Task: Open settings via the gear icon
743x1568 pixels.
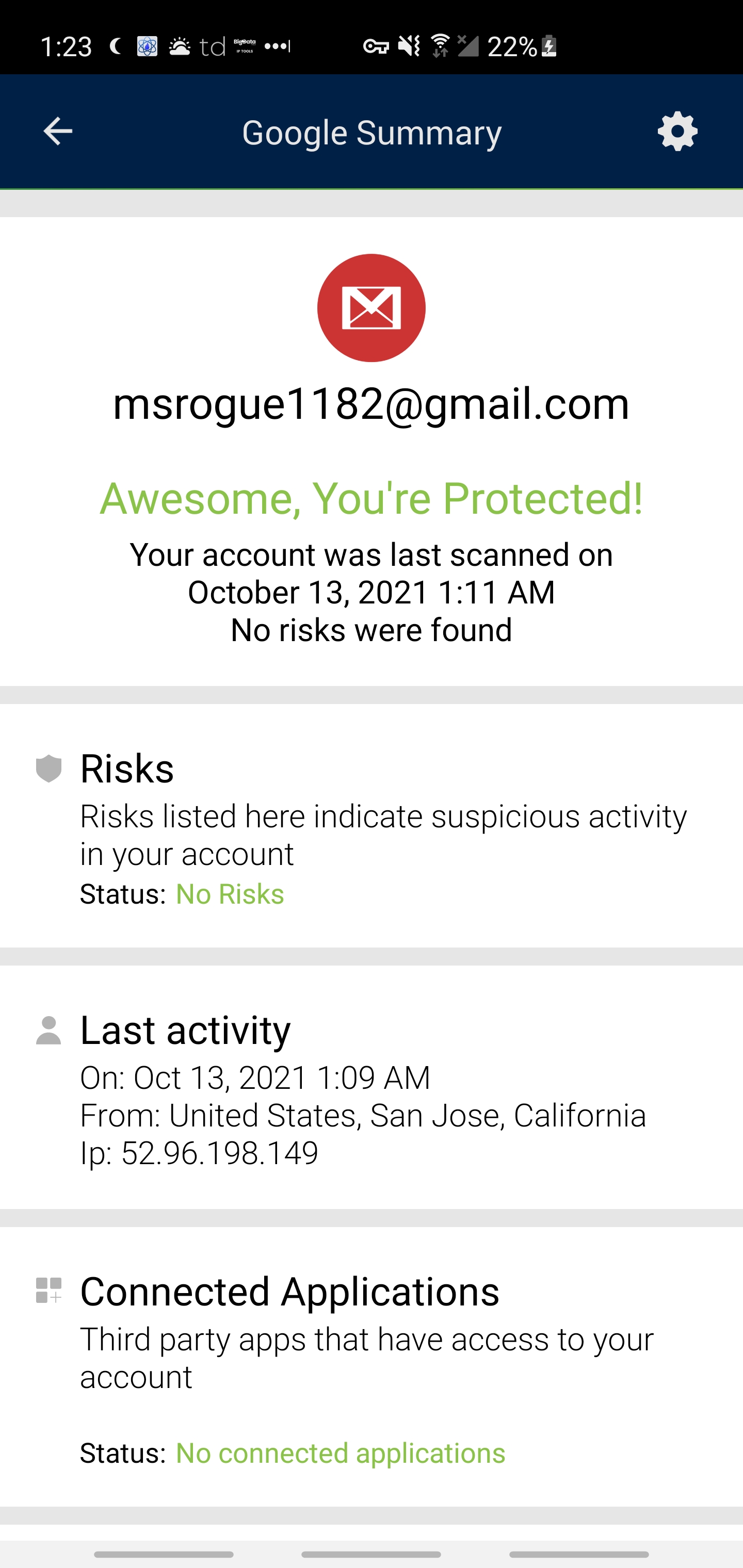Action: 677,132
